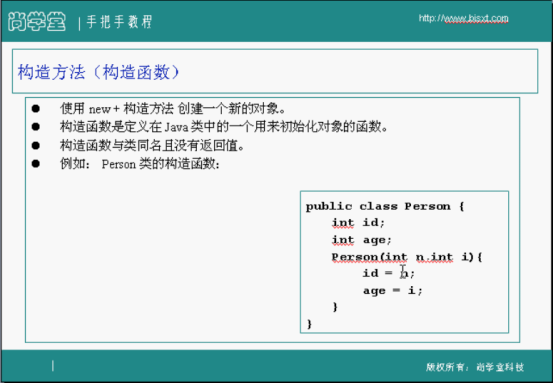Click the code line public class Person {
Viewport: 554px width, 384px height.
(x=385, y=206)
